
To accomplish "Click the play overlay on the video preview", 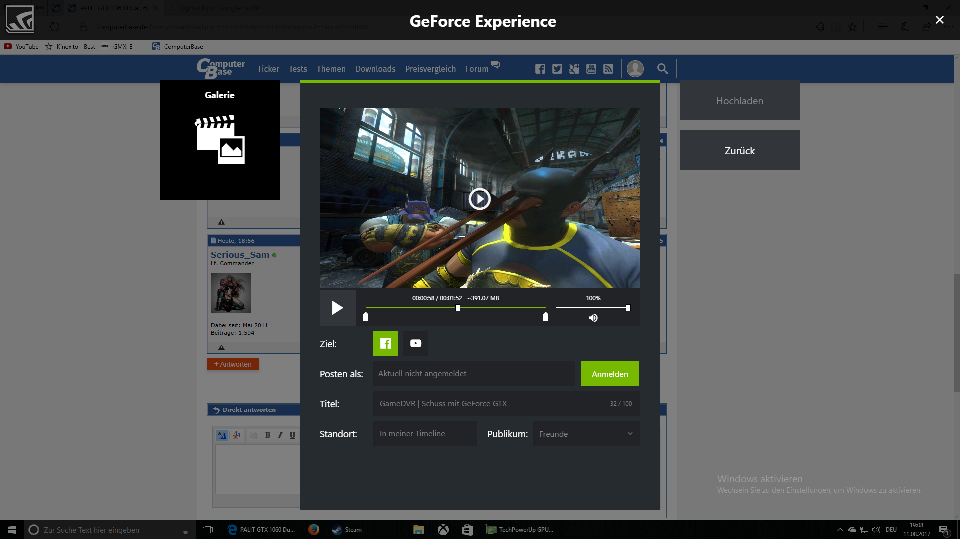I will (x=480, y=199).
